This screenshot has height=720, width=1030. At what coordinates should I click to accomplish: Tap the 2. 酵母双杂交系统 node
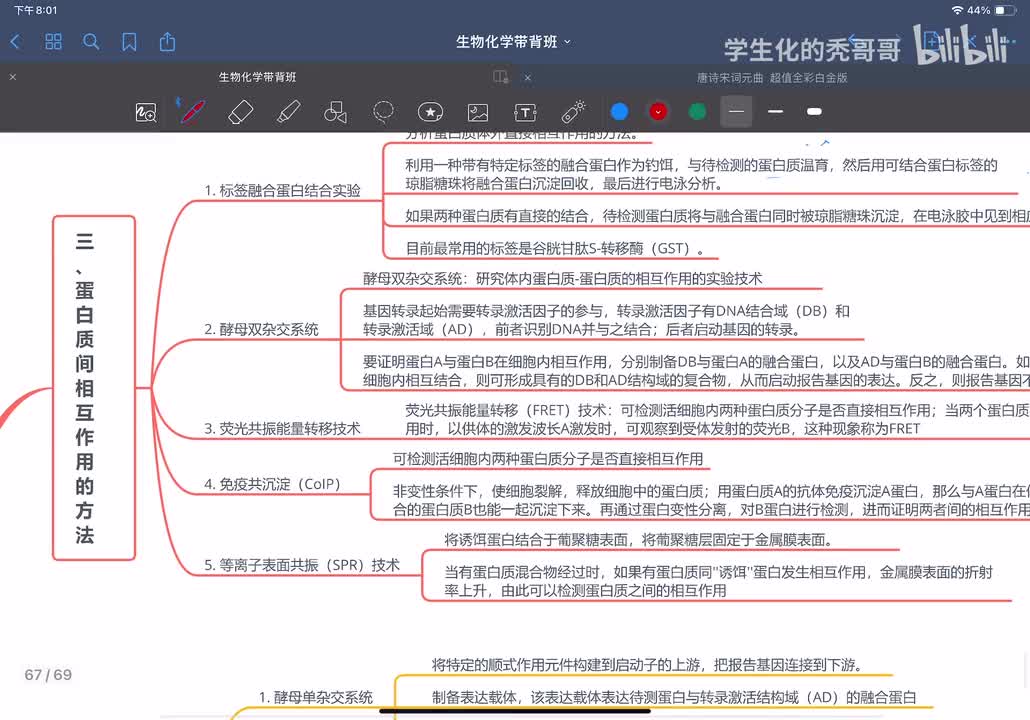pyautogui.click(x=261, y=329)
